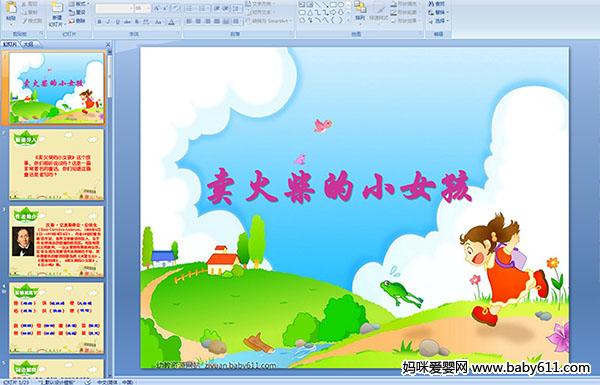
Task: Toggle Underline formatting in the font group
Action: click(x=117, y=22)
